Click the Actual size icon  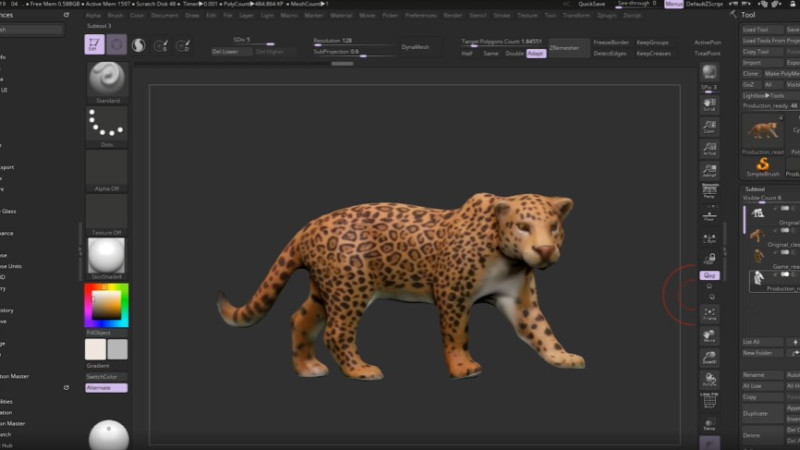click(709, 148)
